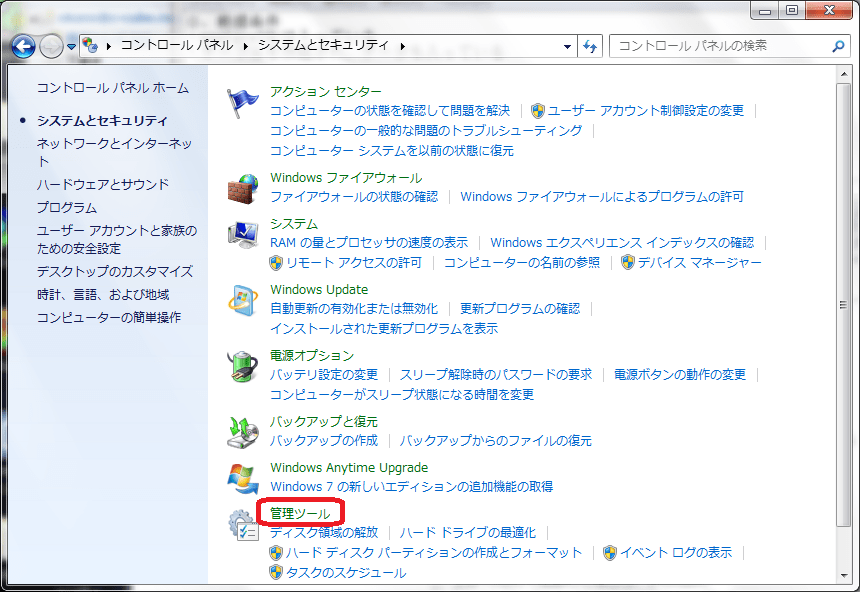Select システムとセキュリティ in the address breadcrumb
860x592 pixels.
pos(324,45)
